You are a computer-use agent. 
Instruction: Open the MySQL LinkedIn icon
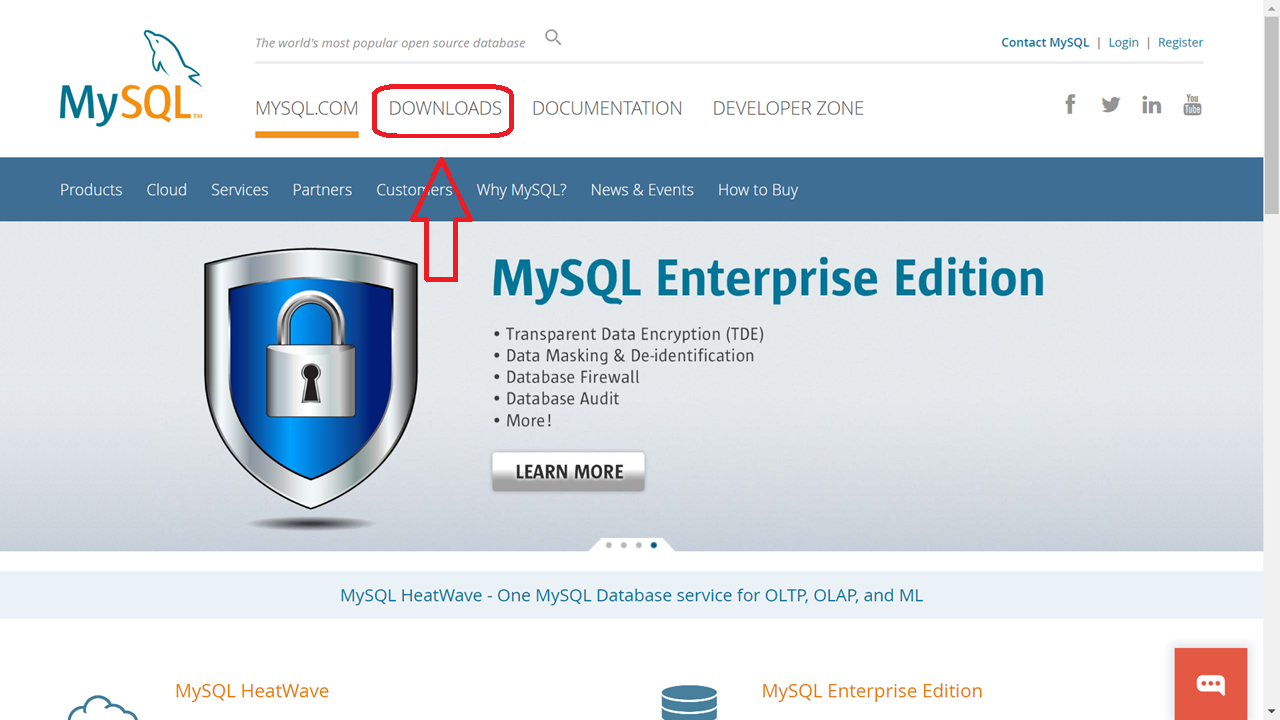pyautogui.click(x=1152, y=104)
